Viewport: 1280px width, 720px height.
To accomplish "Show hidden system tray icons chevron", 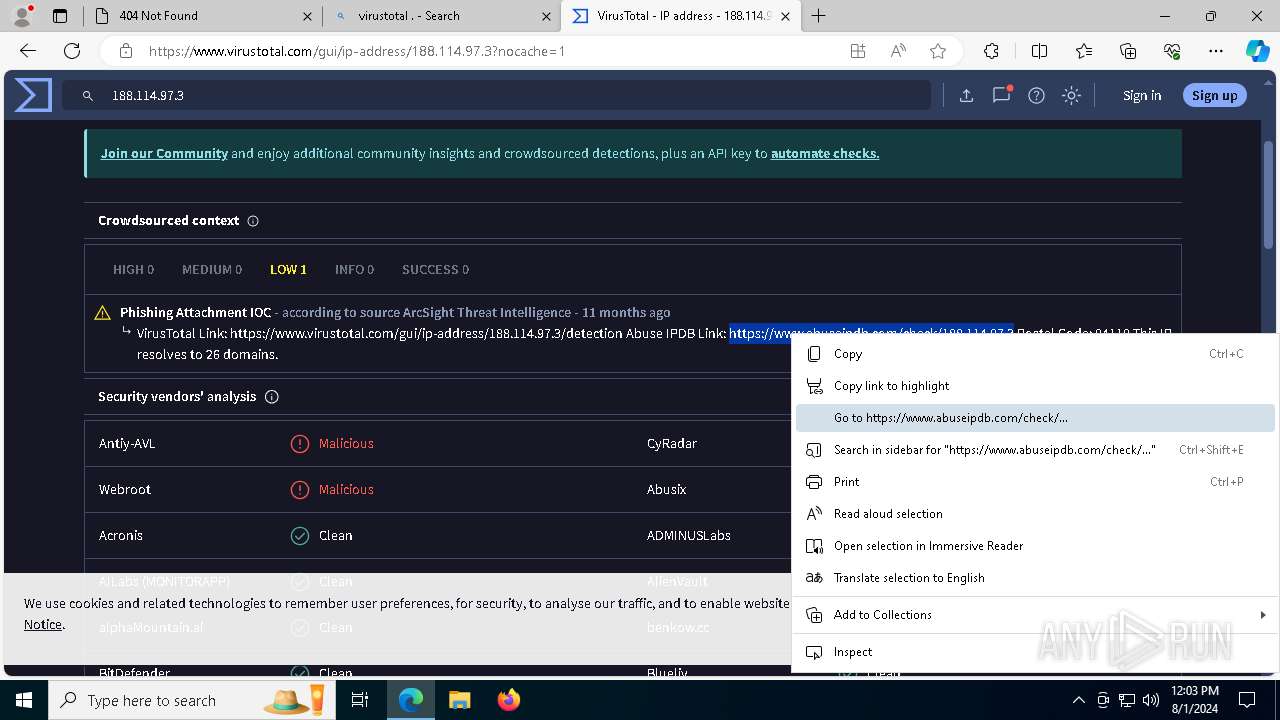I will pos(1078,700).
